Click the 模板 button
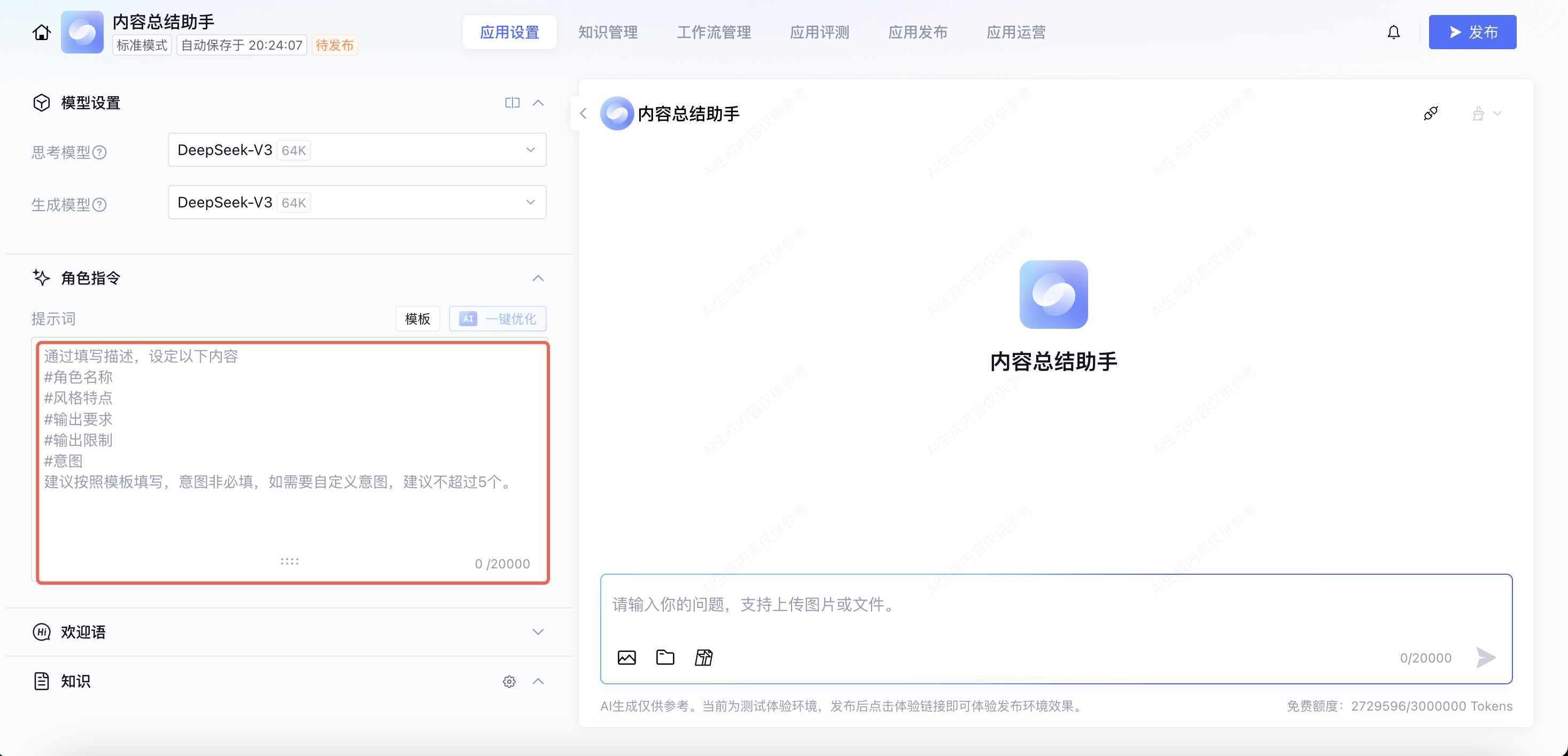Viewport: 1568px width, 756px height. coord(417,319)
